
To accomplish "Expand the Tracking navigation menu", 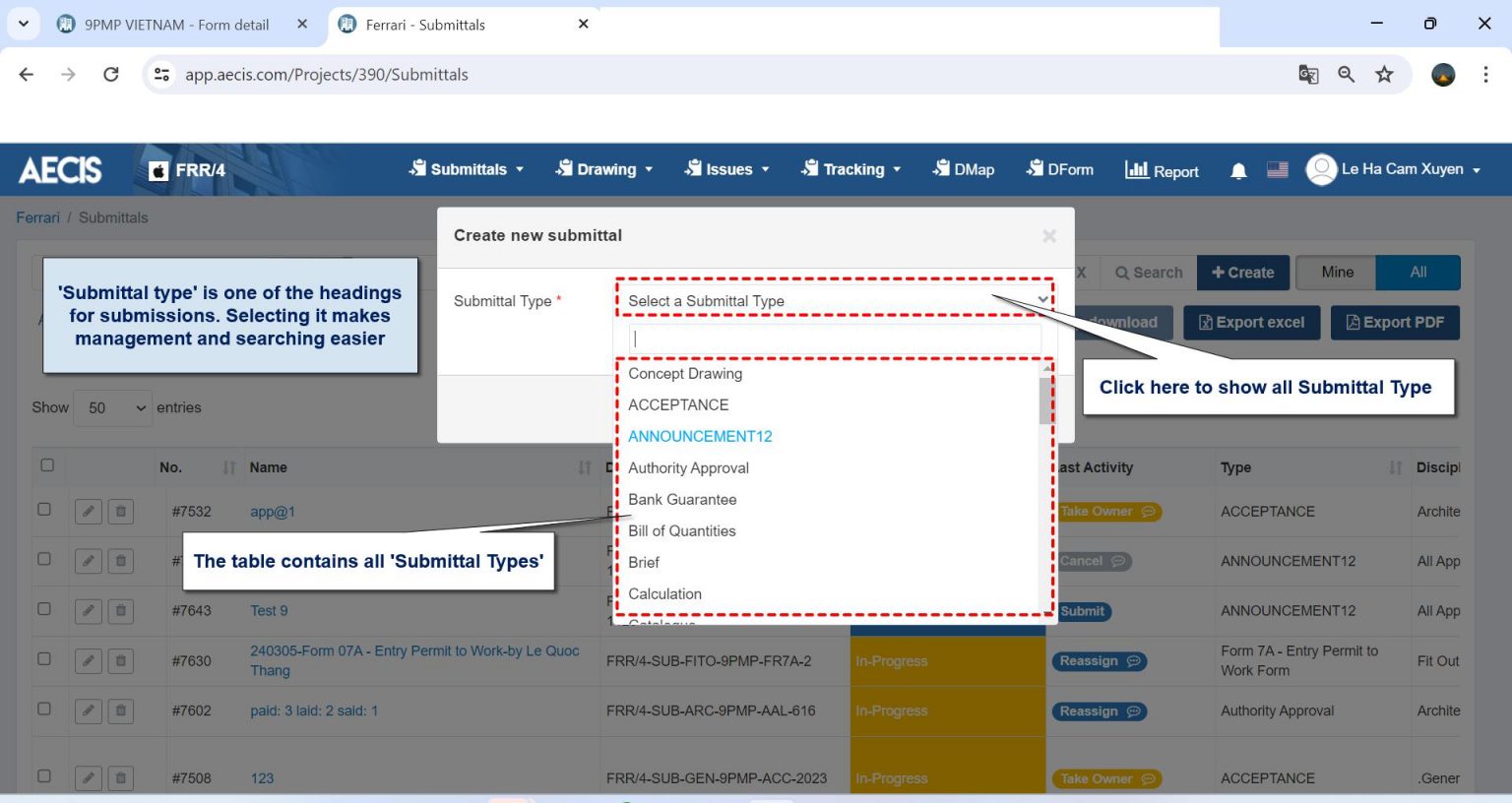I will (x=851, y=169).
